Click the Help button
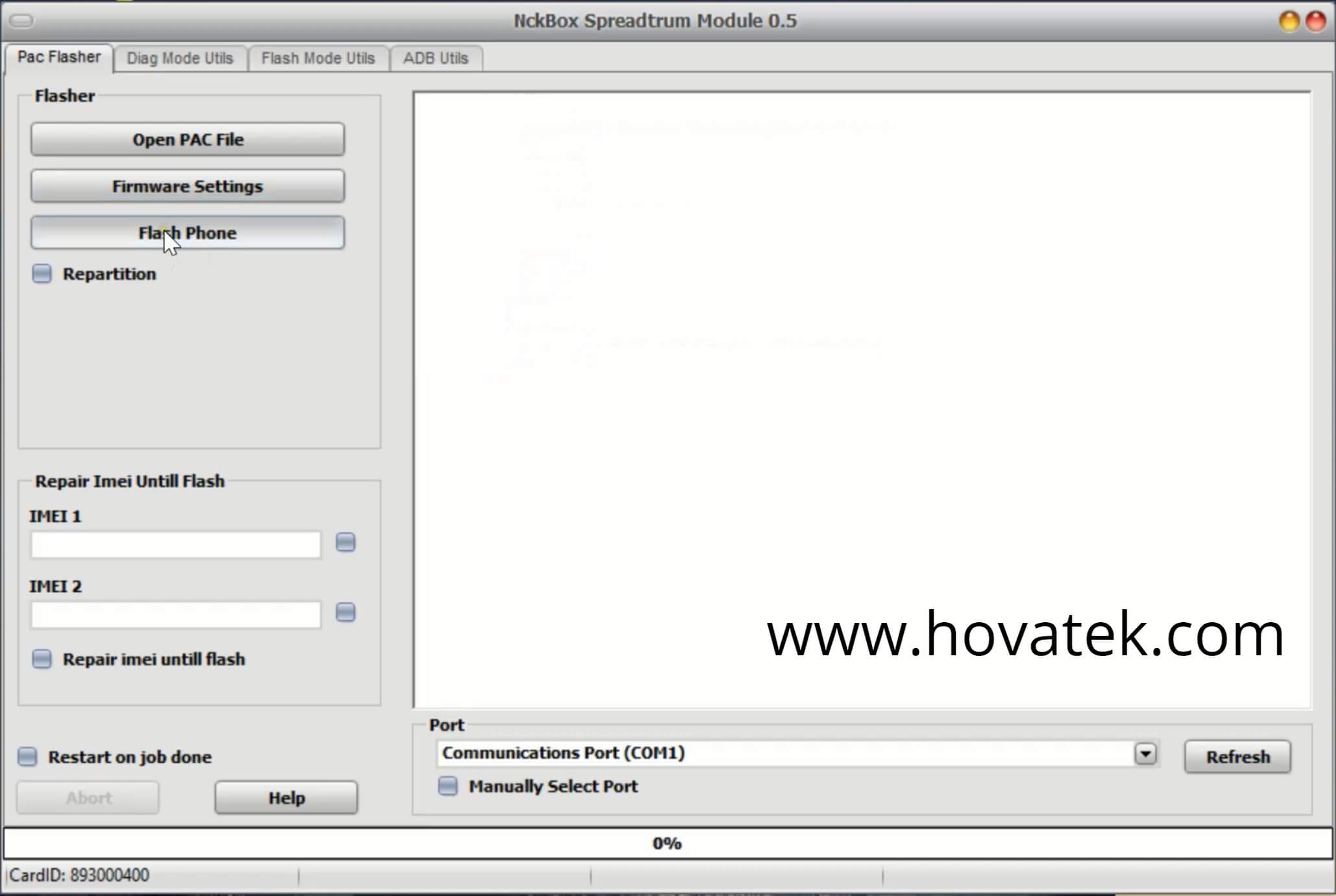 (286, 797)
